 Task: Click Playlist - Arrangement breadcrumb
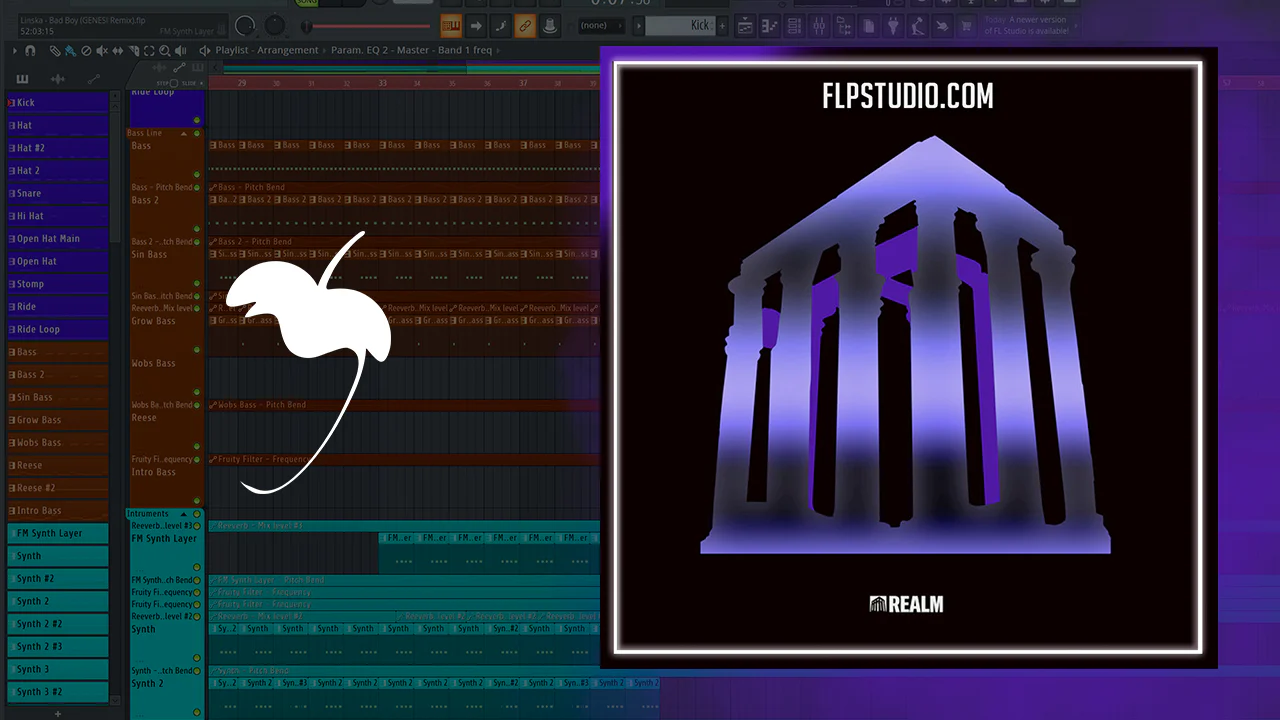tap(267, 50)
